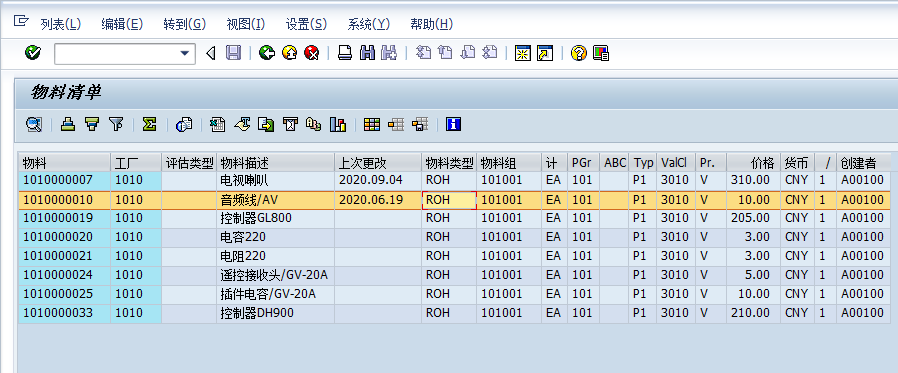This screenshot has width=898, height=373.
Task: Click the price 210.00
Action: (750, 313)
